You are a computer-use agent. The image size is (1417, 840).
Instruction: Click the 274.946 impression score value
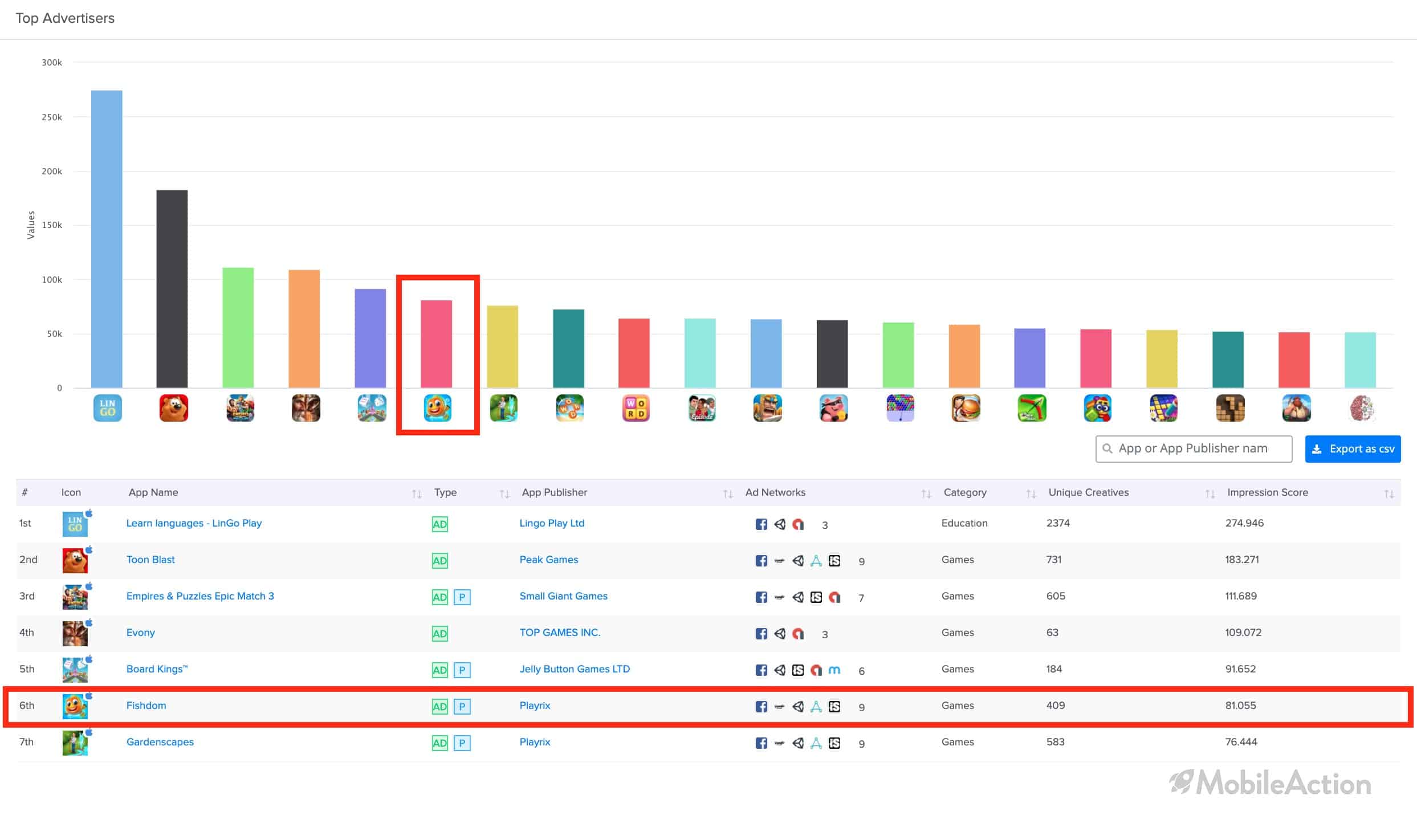[x=1244, y=523]
